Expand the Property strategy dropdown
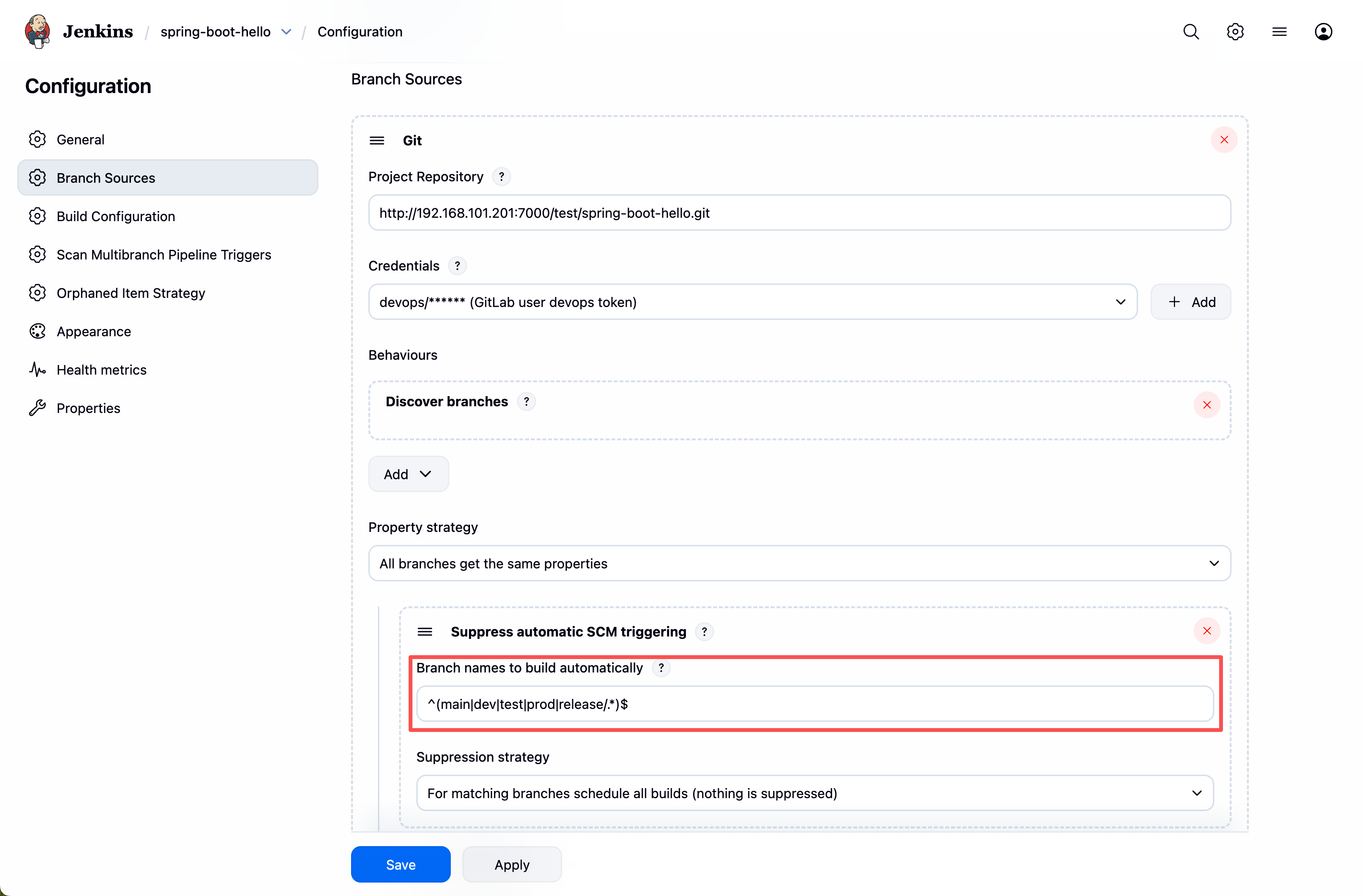This screenshot has height=896, width=1363. [799, 563]
